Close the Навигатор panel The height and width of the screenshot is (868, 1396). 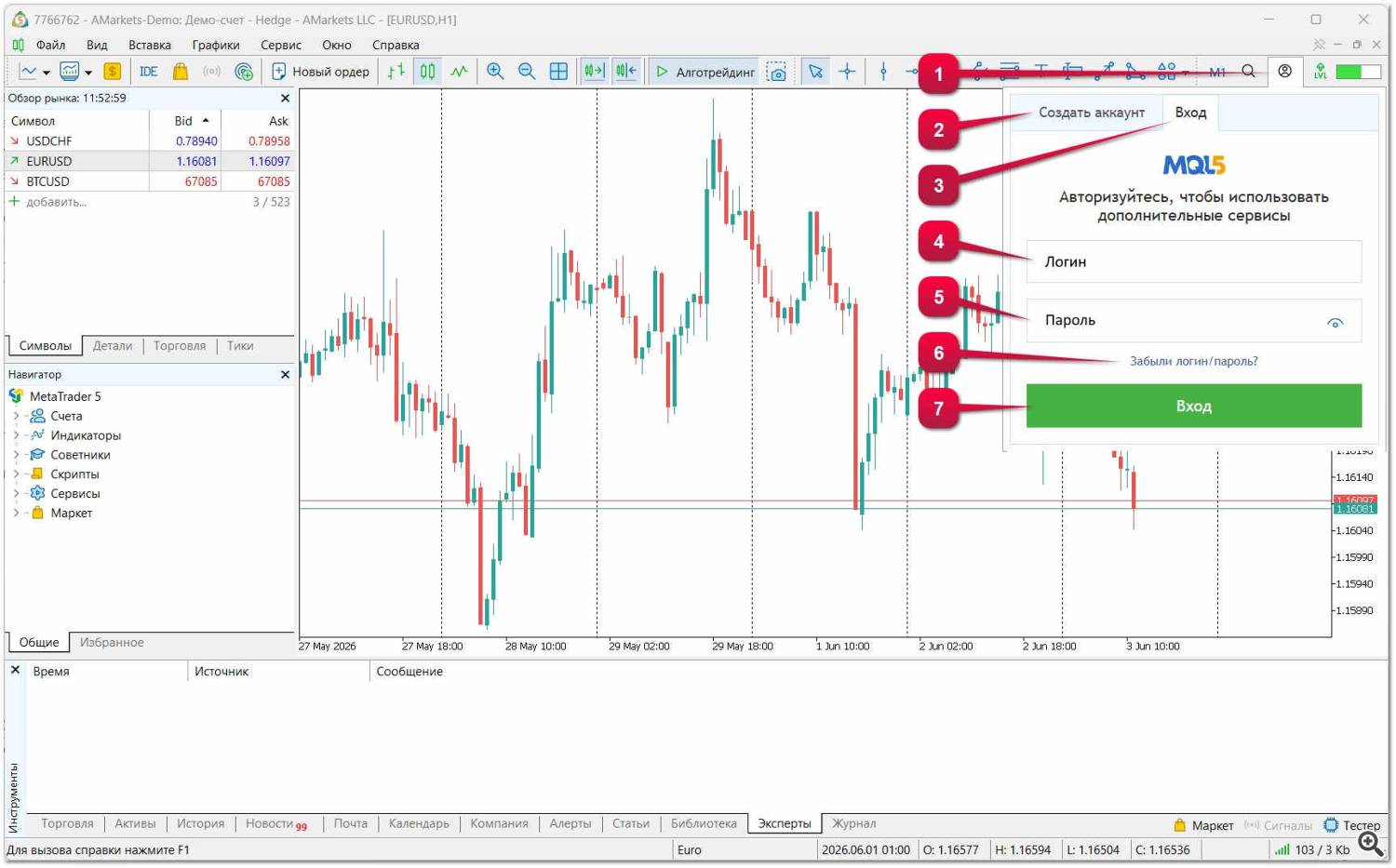point(285,374)
